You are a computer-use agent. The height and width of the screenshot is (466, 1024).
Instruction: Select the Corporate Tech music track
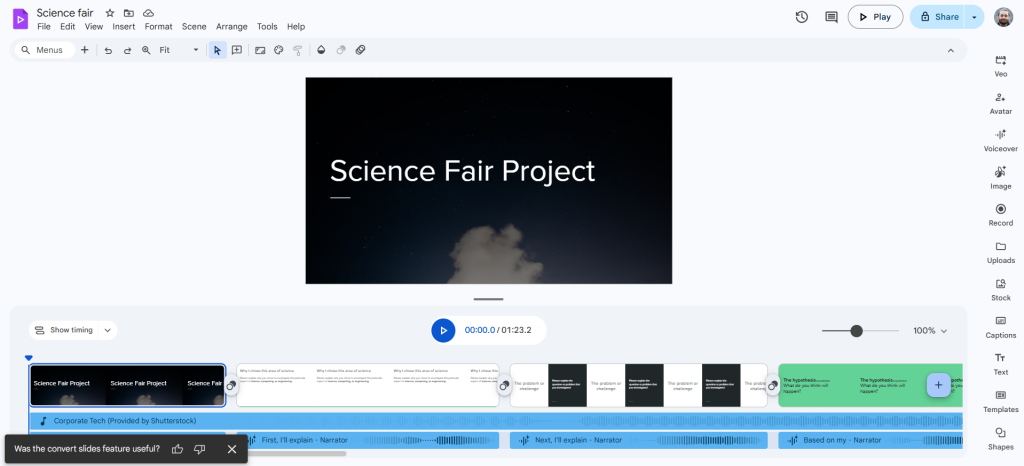coord(496,421)
